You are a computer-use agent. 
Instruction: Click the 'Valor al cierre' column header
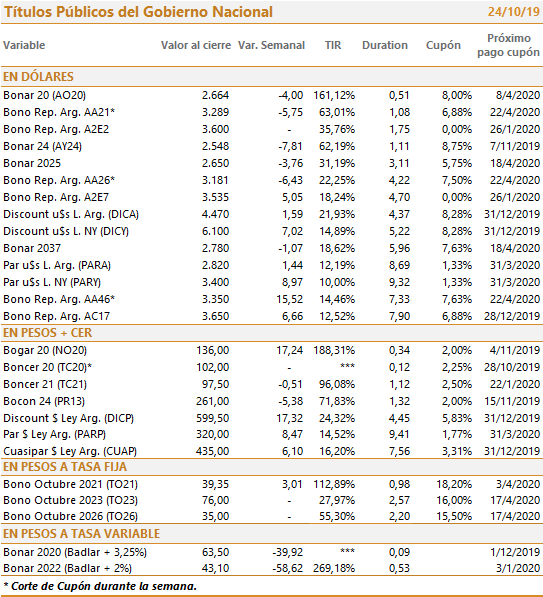(196, 45)
